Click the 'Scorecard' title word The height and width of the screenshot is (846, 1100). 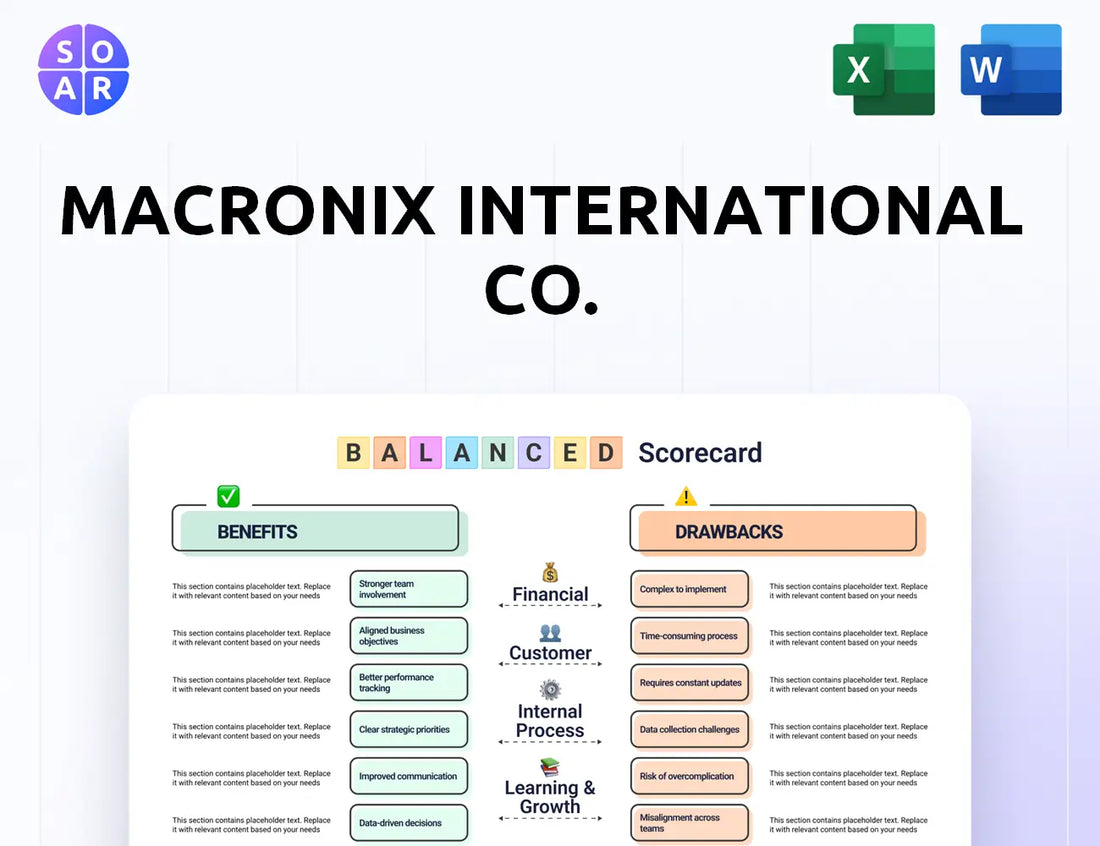700,452
